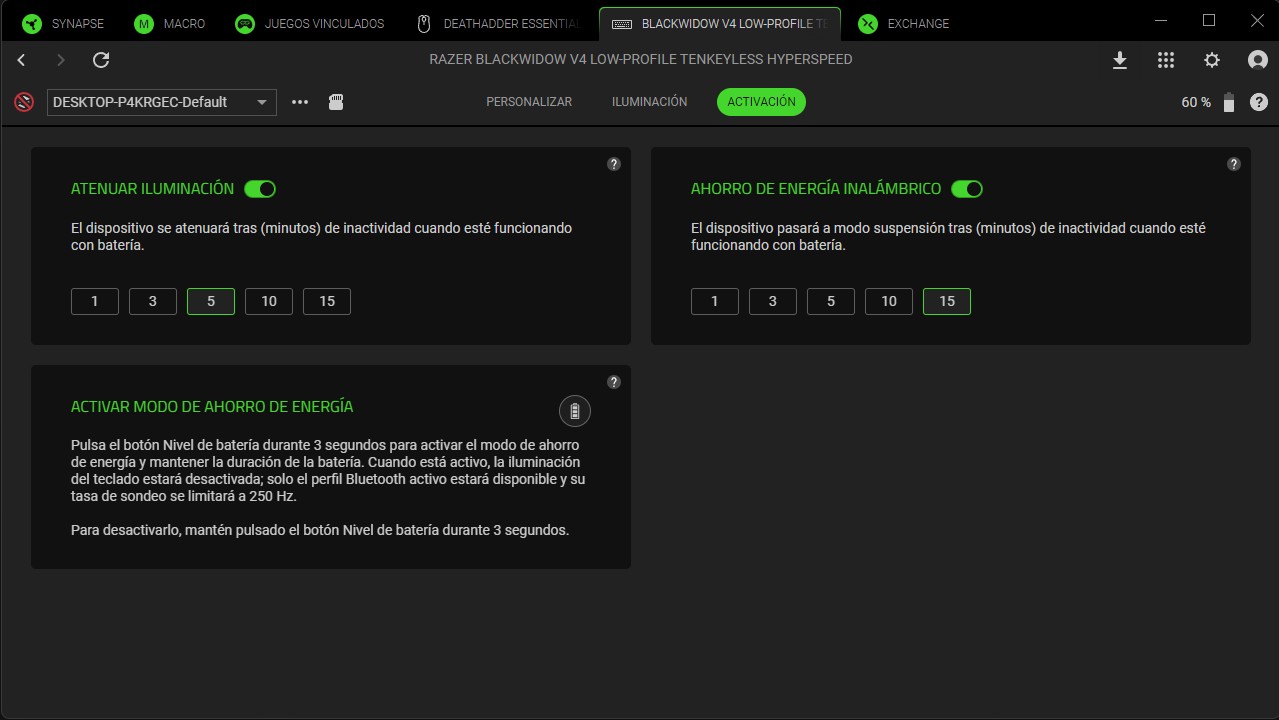The height and width of the screenshot is (720, 1279).
Task: Choose 1 minute for wireless power saving
Action: 714,301
